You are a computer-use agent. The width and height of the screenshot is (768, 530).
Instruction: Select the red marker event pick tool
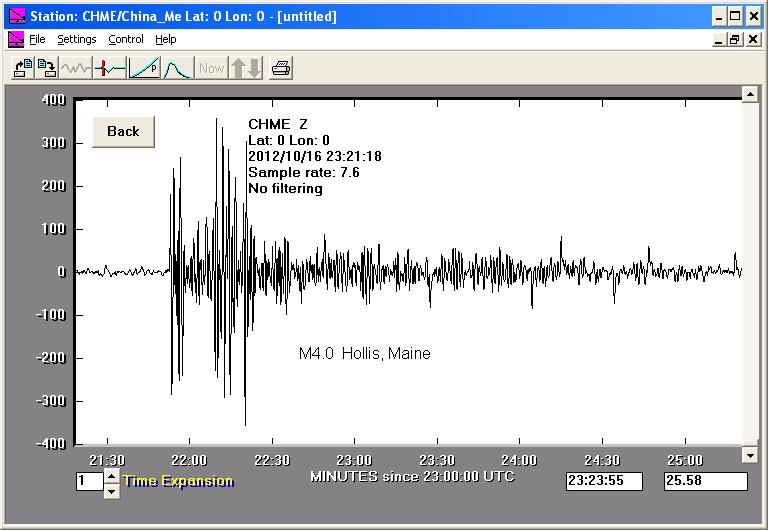tap(110, 68)
